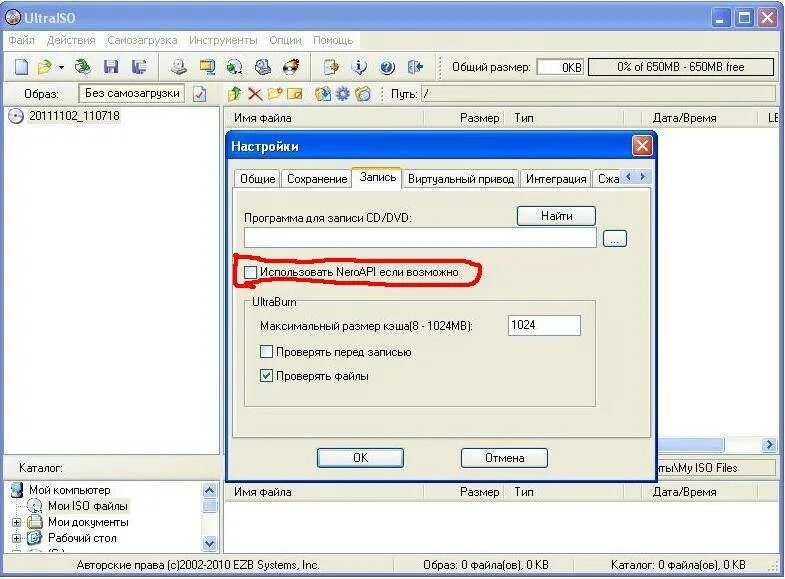Click the Make CD/DVD image icon
This screenshot has width=785, height=579.
[179, 67]
